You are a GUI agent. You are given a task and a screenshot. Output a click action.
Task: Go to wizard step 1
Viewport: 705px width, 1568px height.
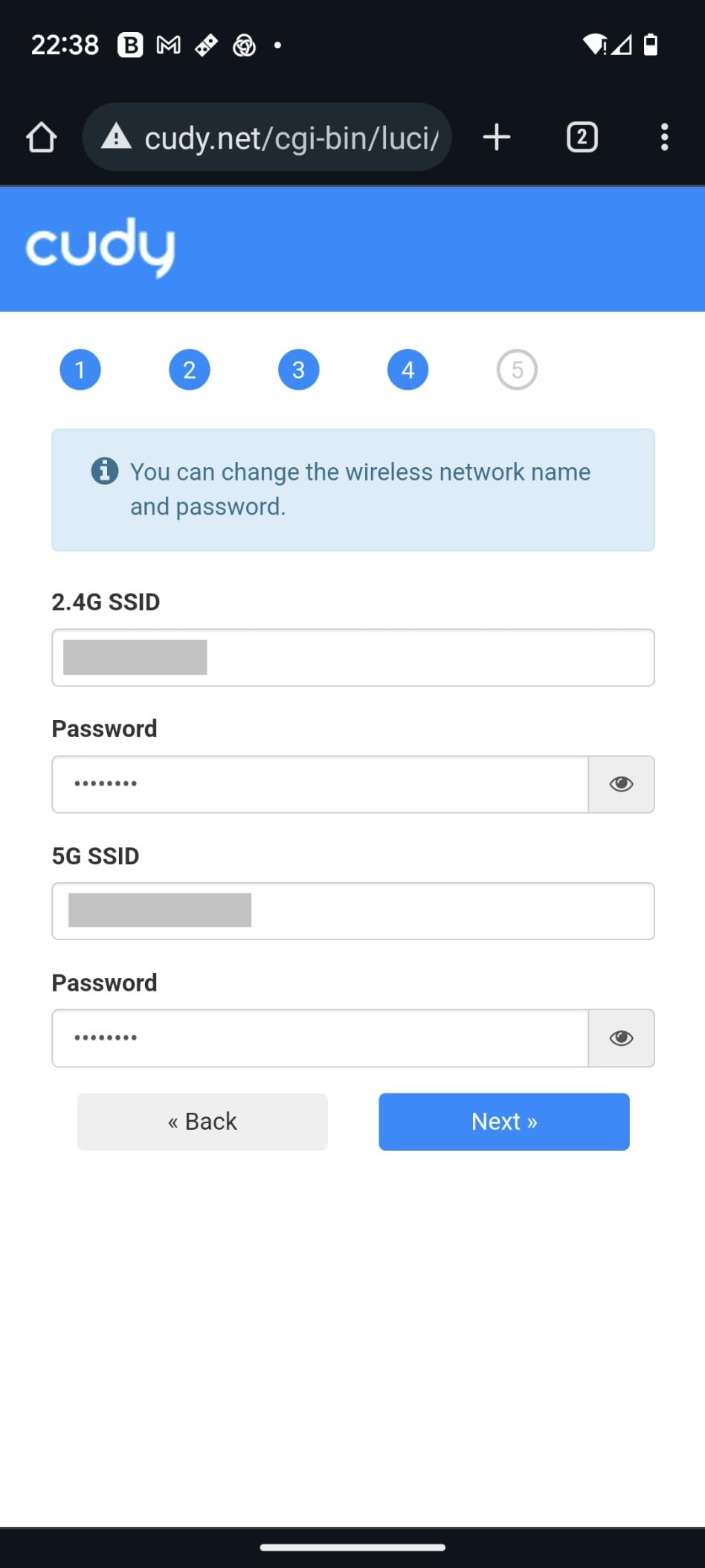click(80, 370)
